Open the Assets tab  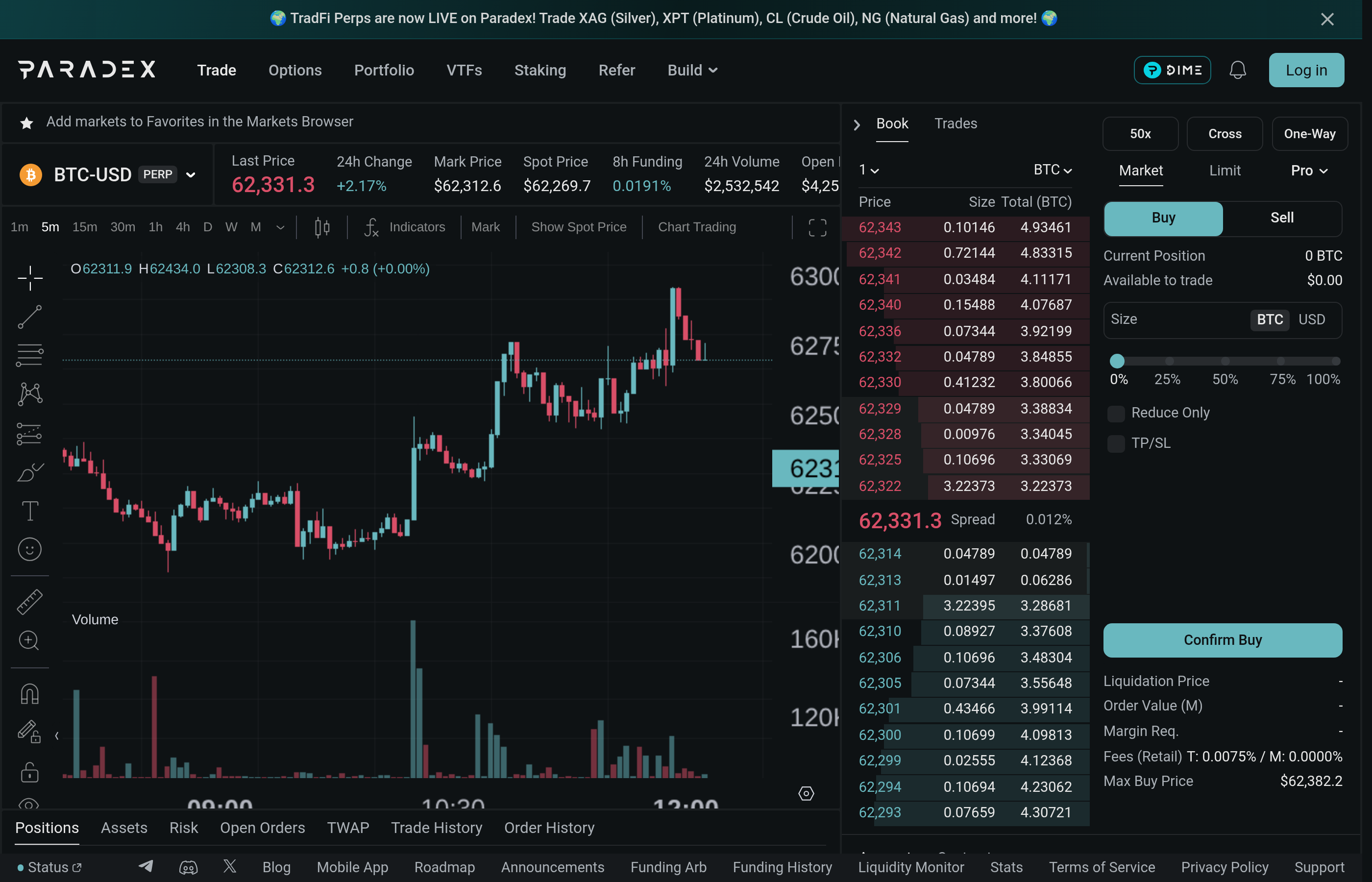(123, 828)
